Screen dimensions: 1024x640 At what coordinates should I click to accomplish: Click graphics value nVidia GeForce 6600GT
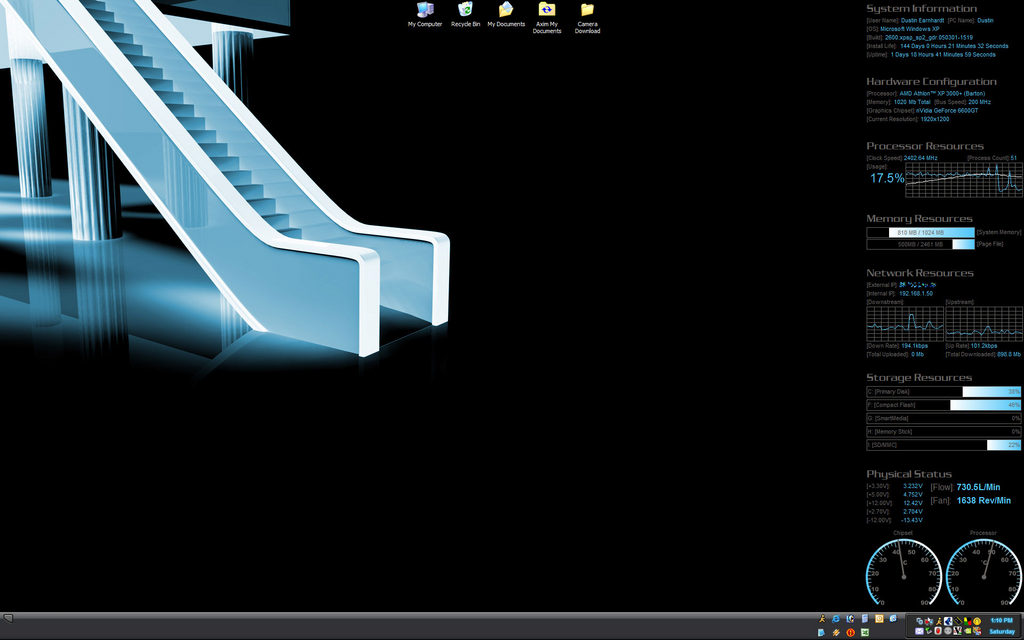point(947,110)
